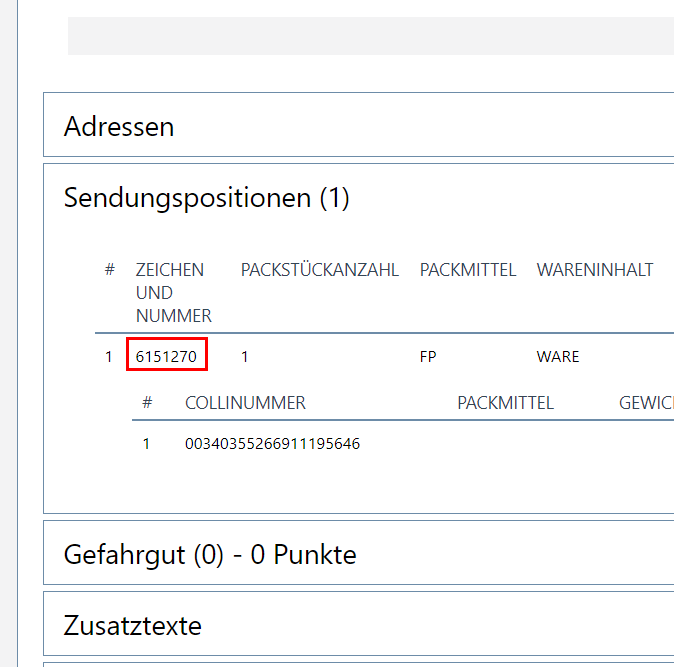Click the PACKMITTEL header next to WARENINHALT
The width and height of the screenshot is (674, 667).
point(467,270)
